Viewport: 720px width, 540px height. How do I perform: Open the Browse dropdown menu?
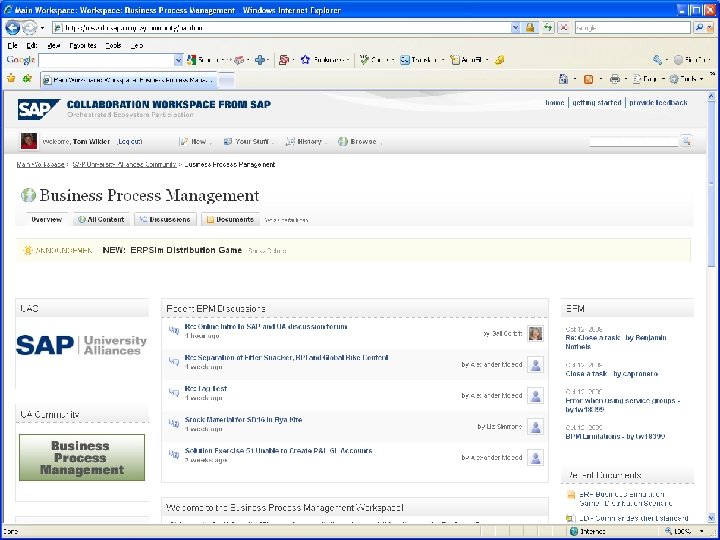tap(359, 141)
